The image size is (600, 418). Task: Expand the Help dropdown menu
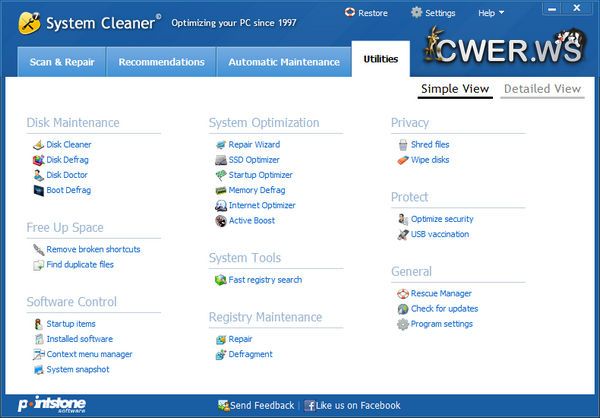point(492,13)
